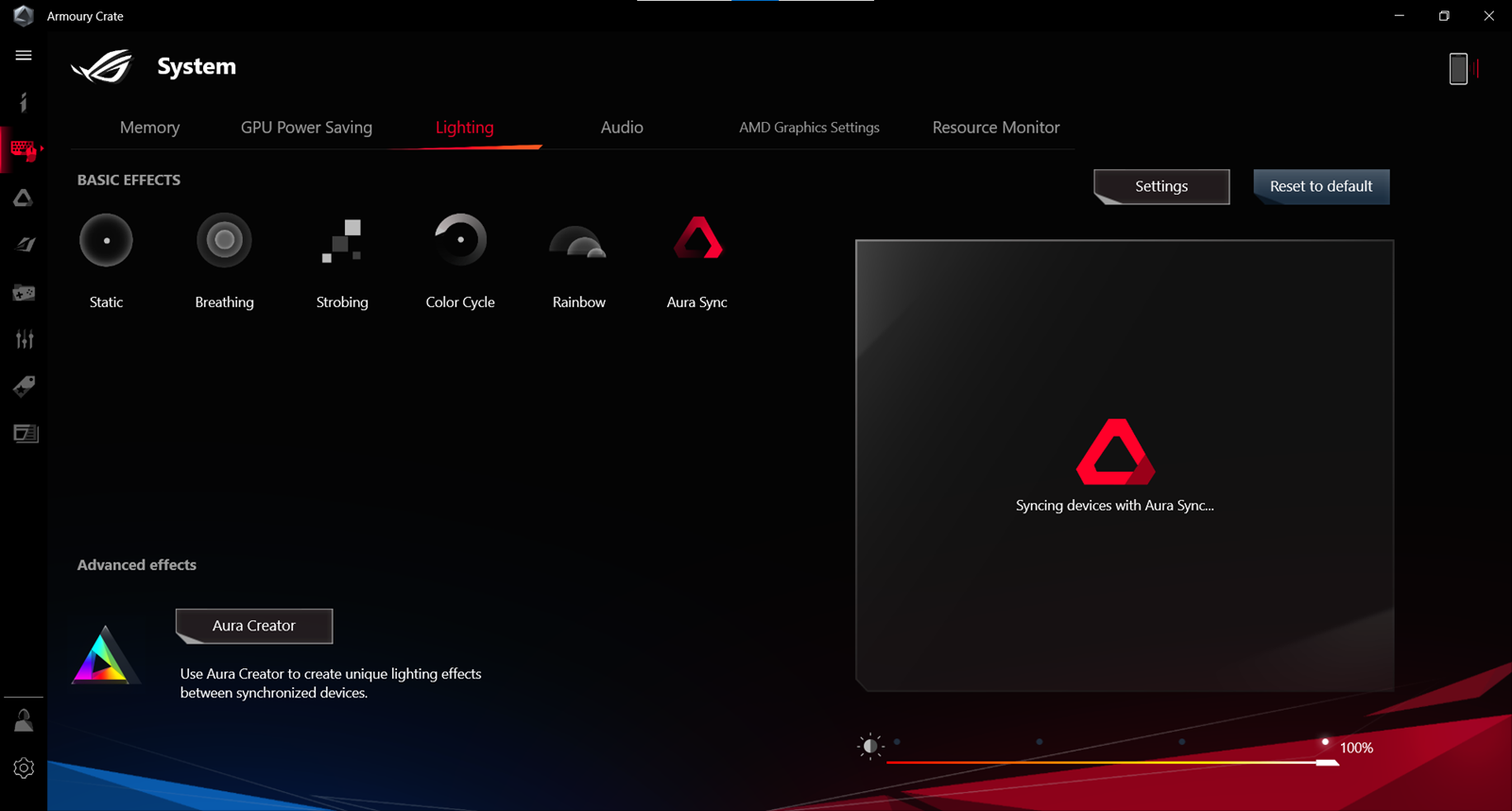The width and height of the screenshot is (1512, 811).
Task: Switch to the Memory tab
Action: click(149, 128)
